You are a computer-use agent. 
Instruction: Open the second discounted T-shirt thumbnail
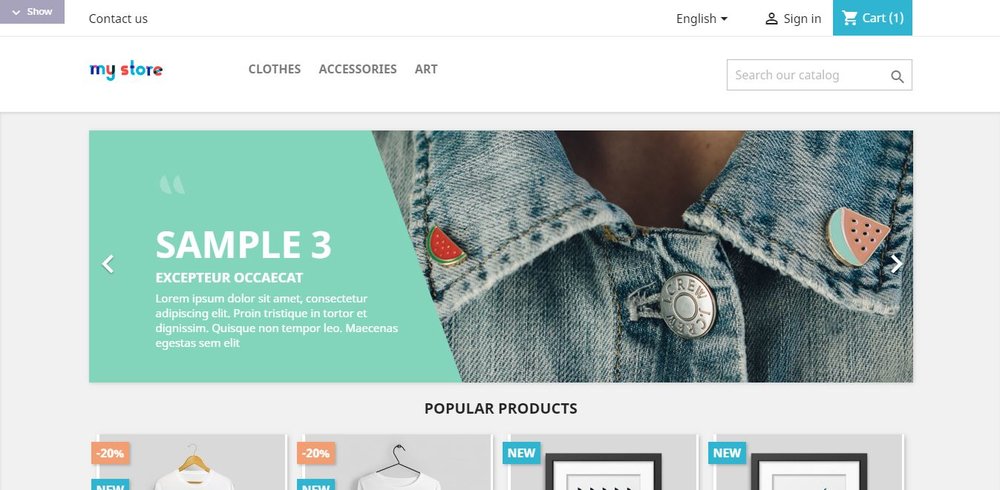tap(396, 463)
